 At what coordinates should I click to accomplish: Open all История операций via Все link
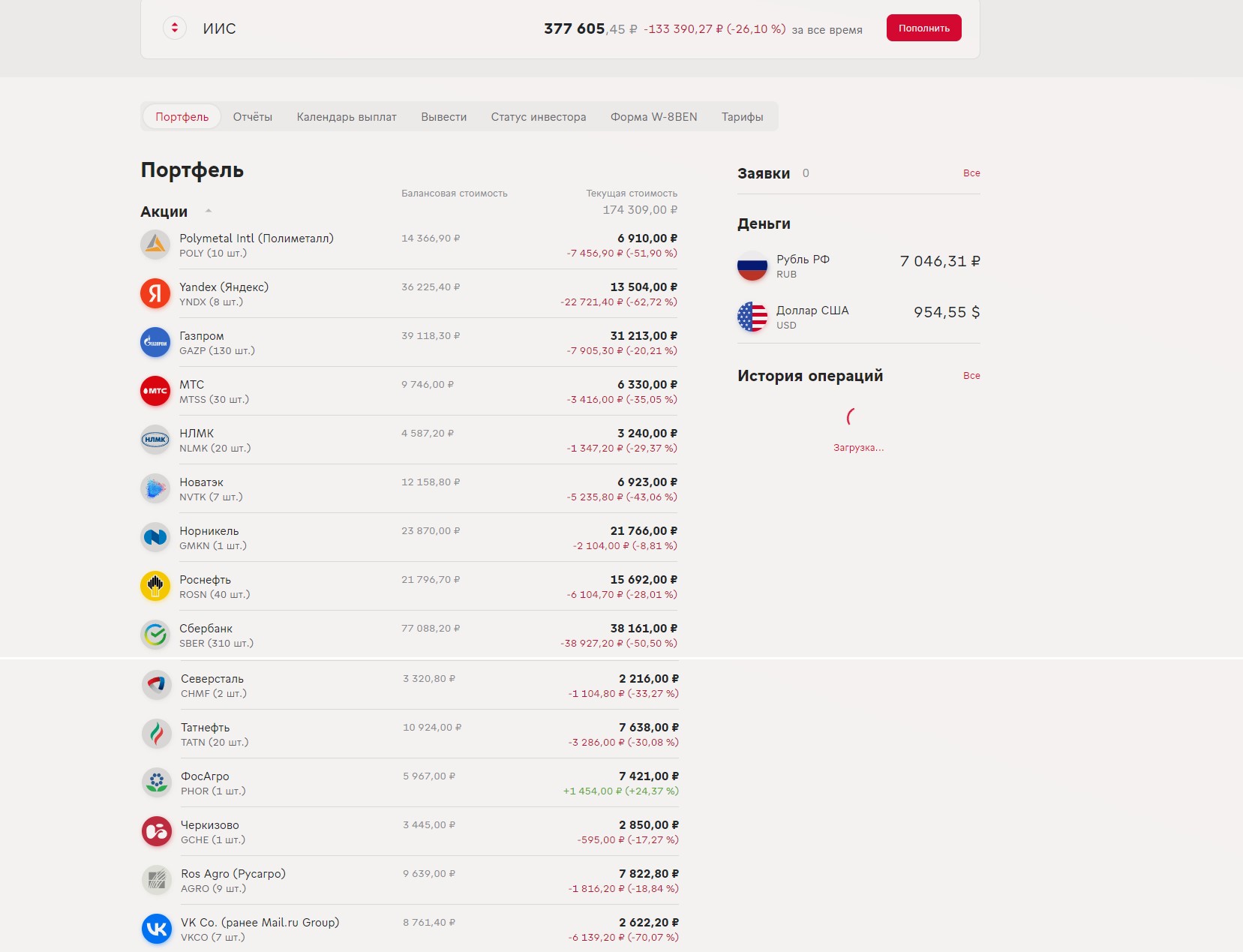971,376
